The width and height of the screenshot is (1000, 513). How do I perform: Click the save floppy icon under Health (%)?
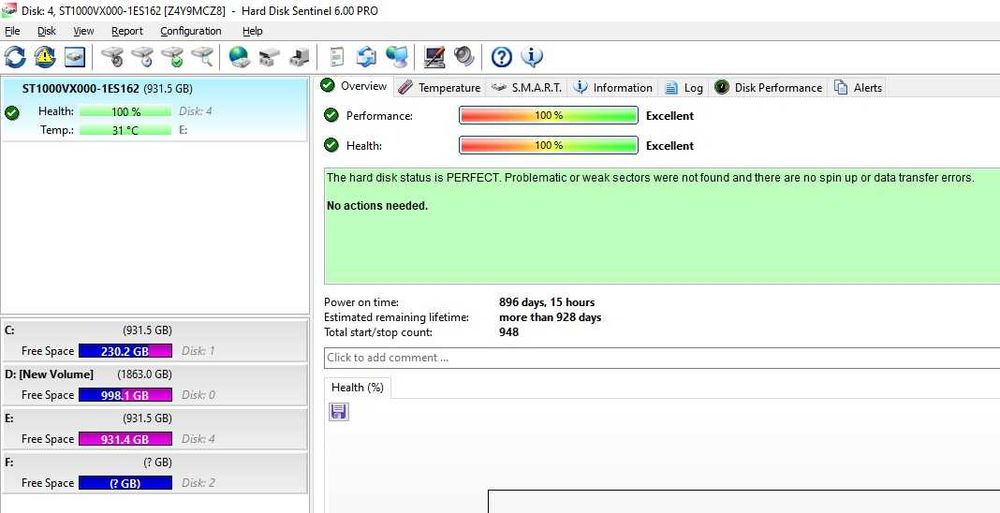[339, 412]
